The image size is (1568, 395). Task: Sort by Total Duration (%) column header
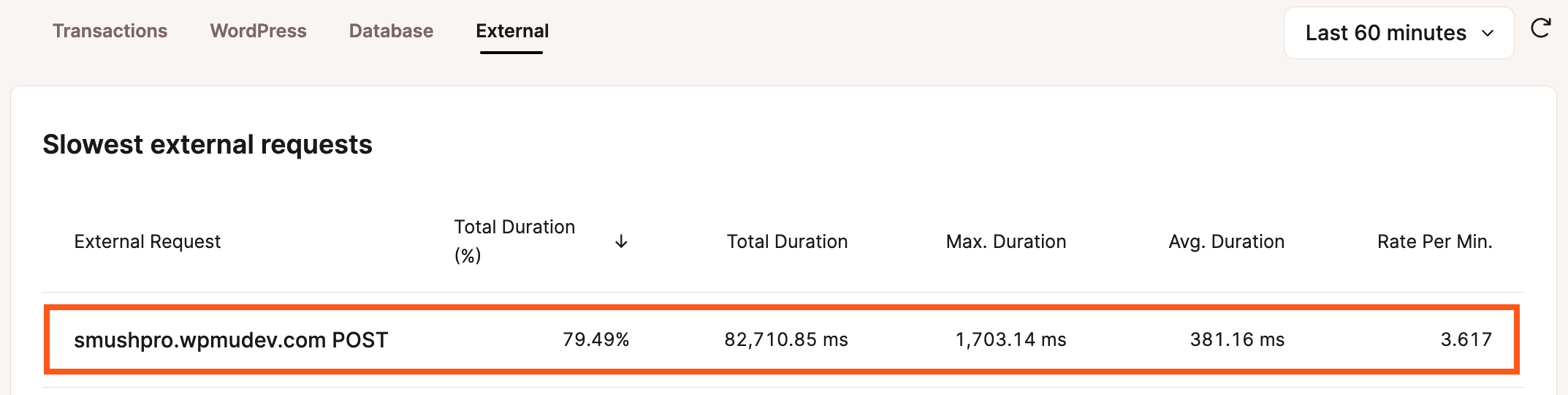coord(514,241)
